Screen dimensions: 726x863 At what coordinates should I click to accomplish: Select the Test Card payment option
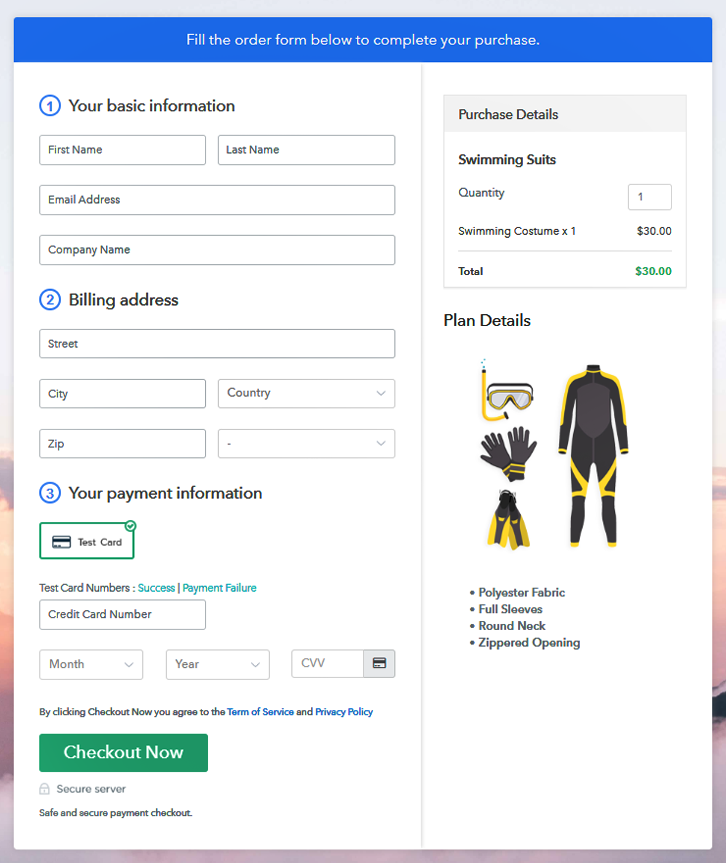click(x=87, y=541)
